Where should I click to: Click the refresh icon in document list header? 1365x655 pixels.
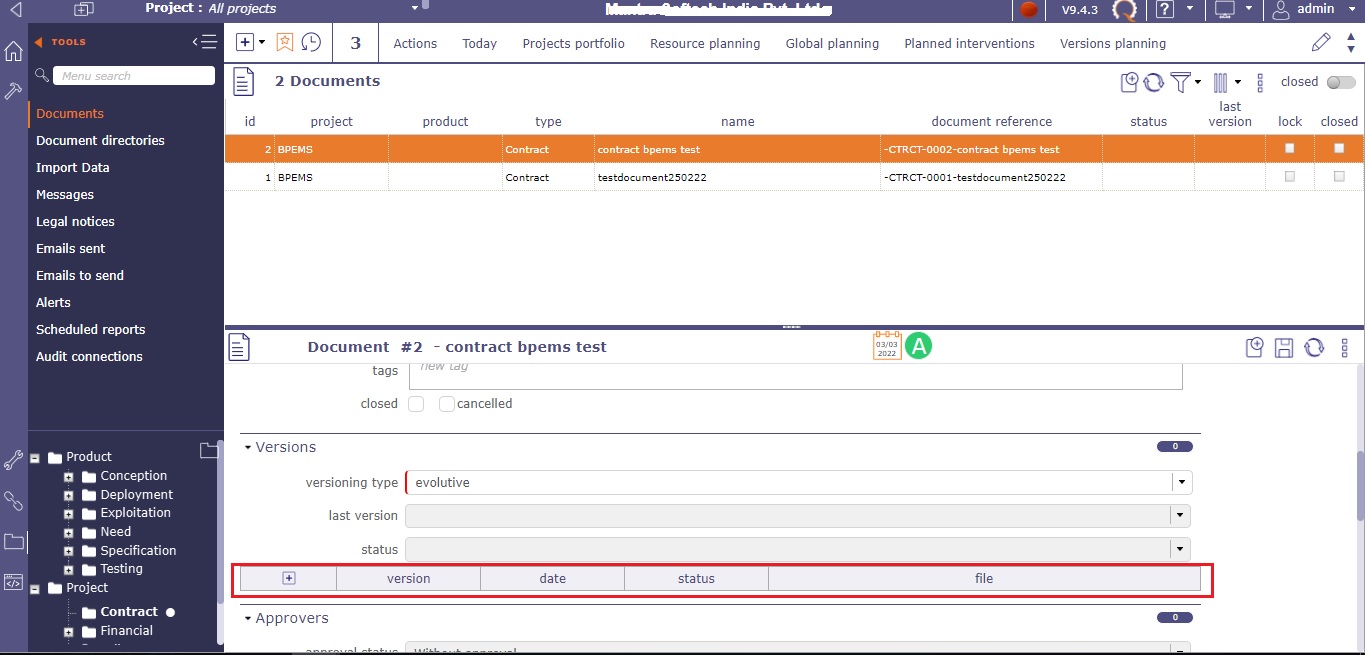1154,82
